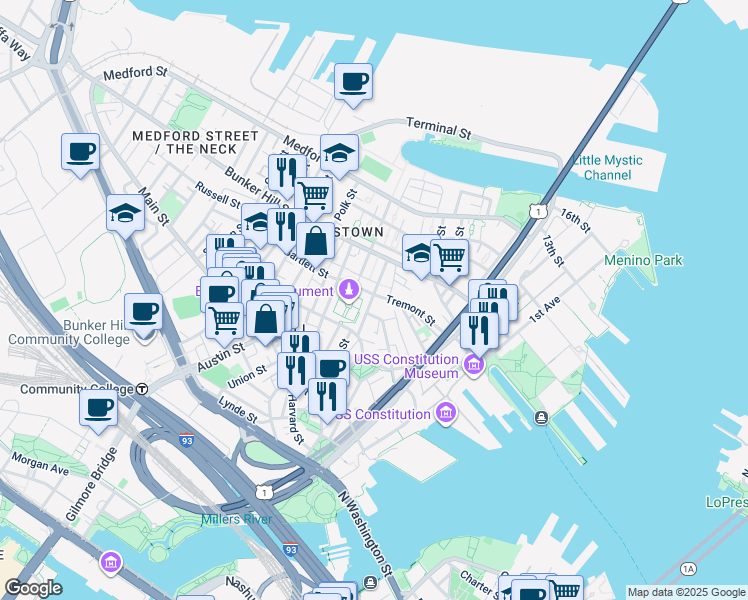Click the grocery cart marker near Polk St

tap(314, 195)
